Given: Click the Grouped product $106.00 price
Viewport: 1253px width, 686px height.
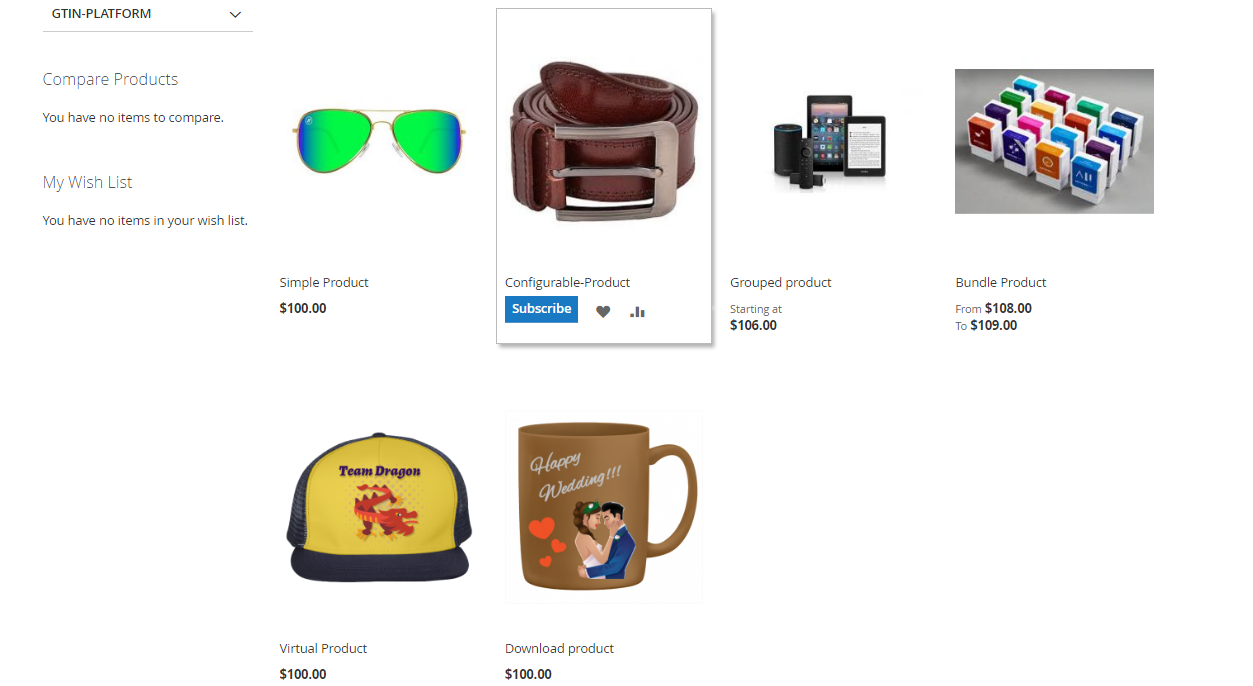Looking at the screenshot, I should tap(753, 326).
